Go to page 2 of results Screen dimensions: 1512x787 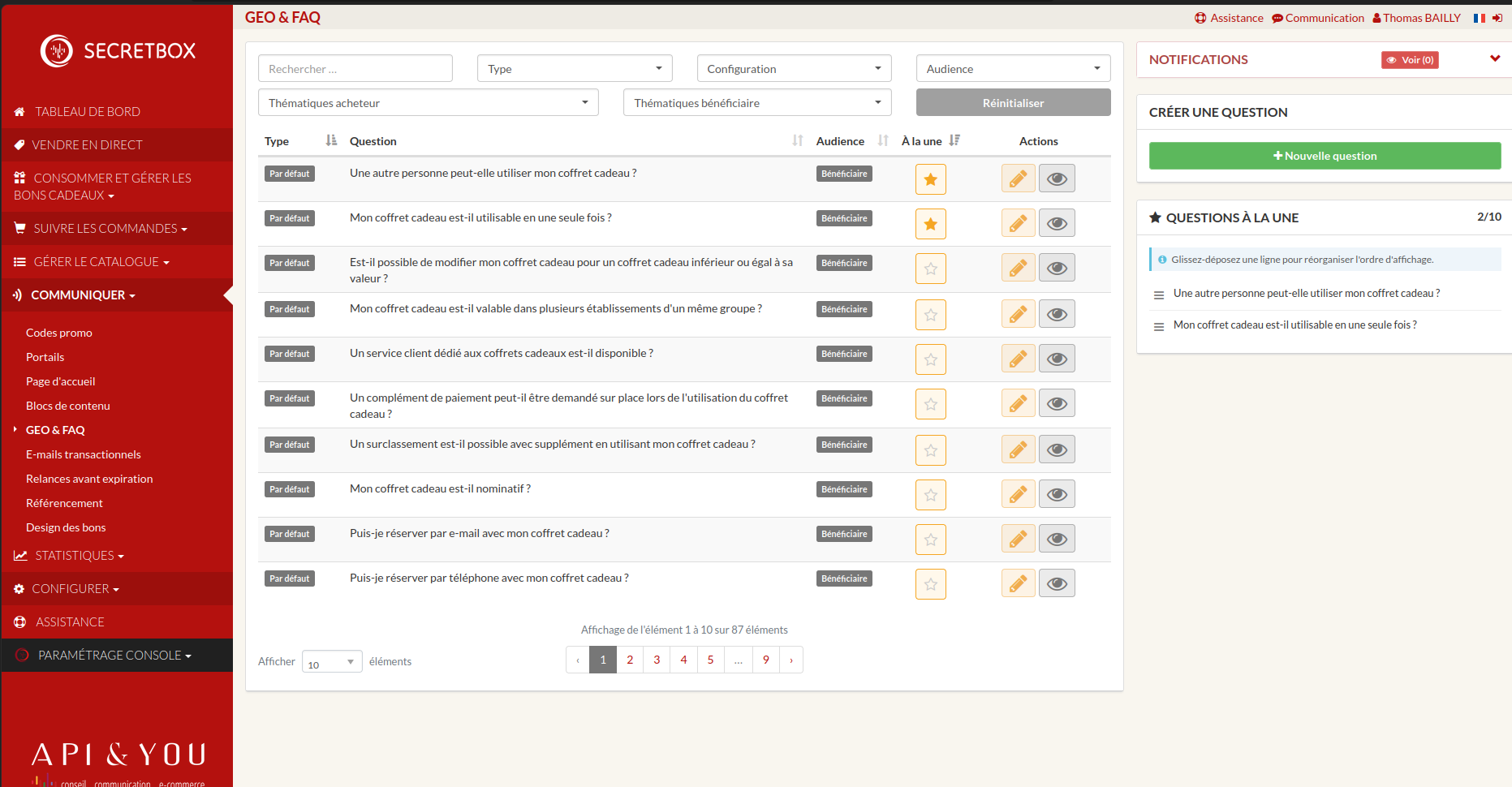click(x=630, y=660)
